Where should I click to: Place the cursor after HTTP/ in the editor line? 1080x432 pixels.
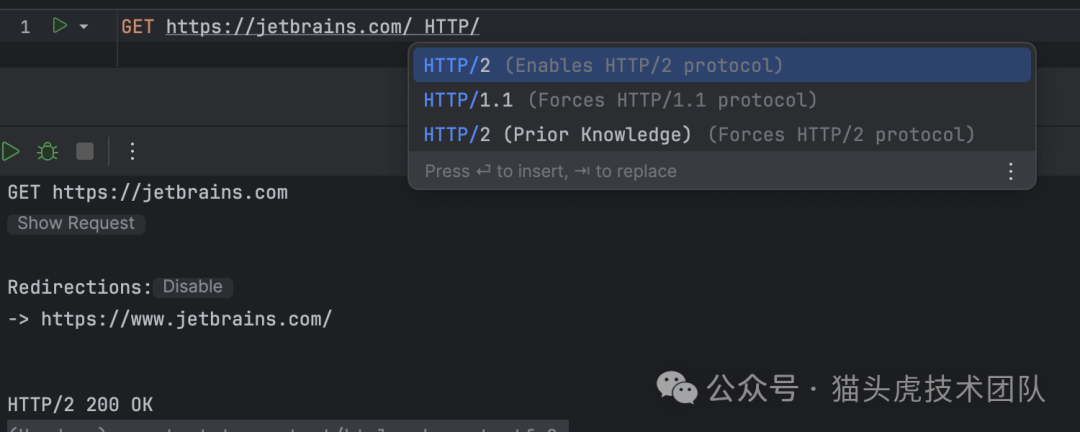(x=481, y=27)
